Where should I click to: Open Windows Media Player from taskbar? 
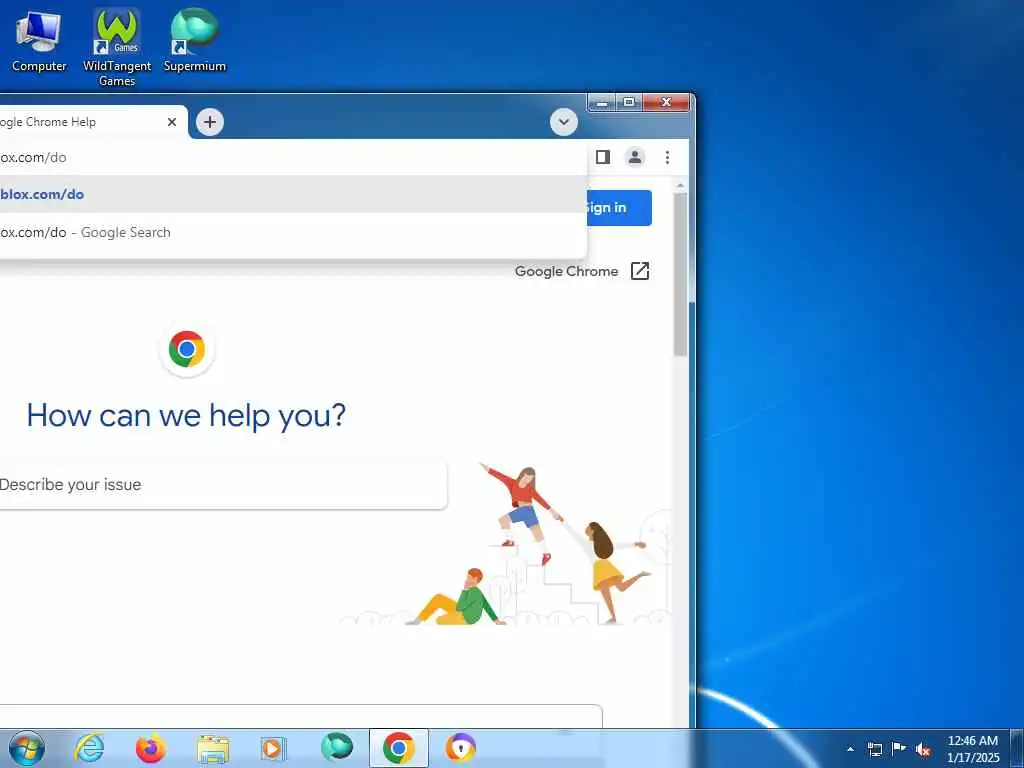click(274, 748)
